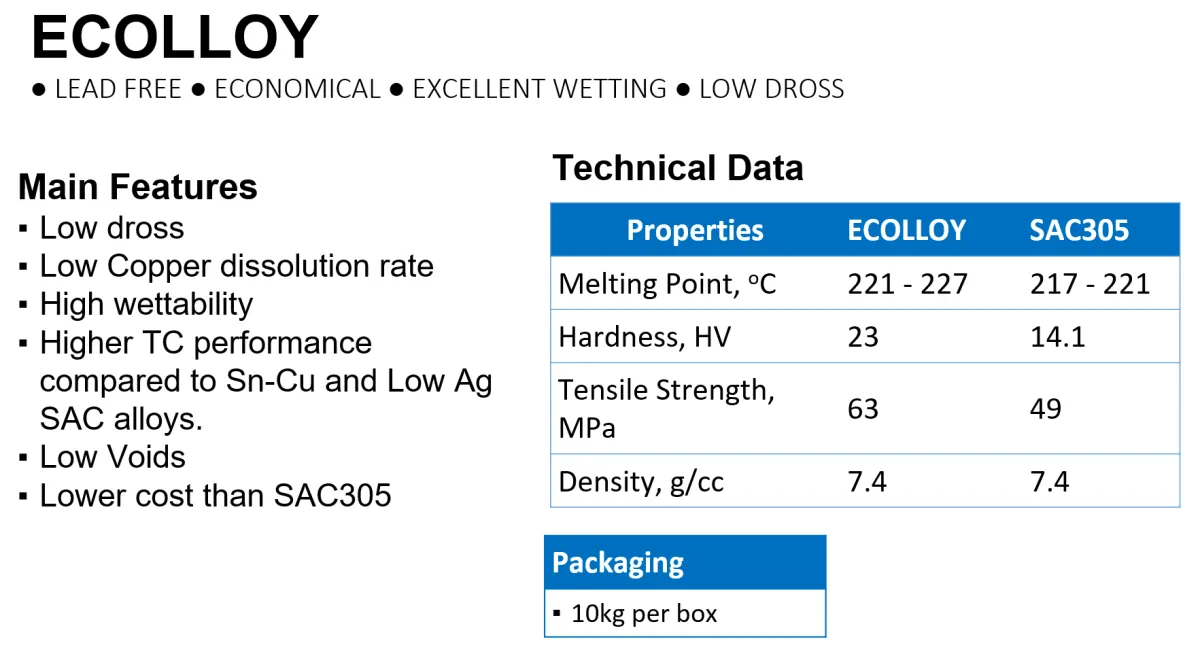Select the LEAD FREE tagline text
Screen dimensions: 1200x654
[118, 89]
